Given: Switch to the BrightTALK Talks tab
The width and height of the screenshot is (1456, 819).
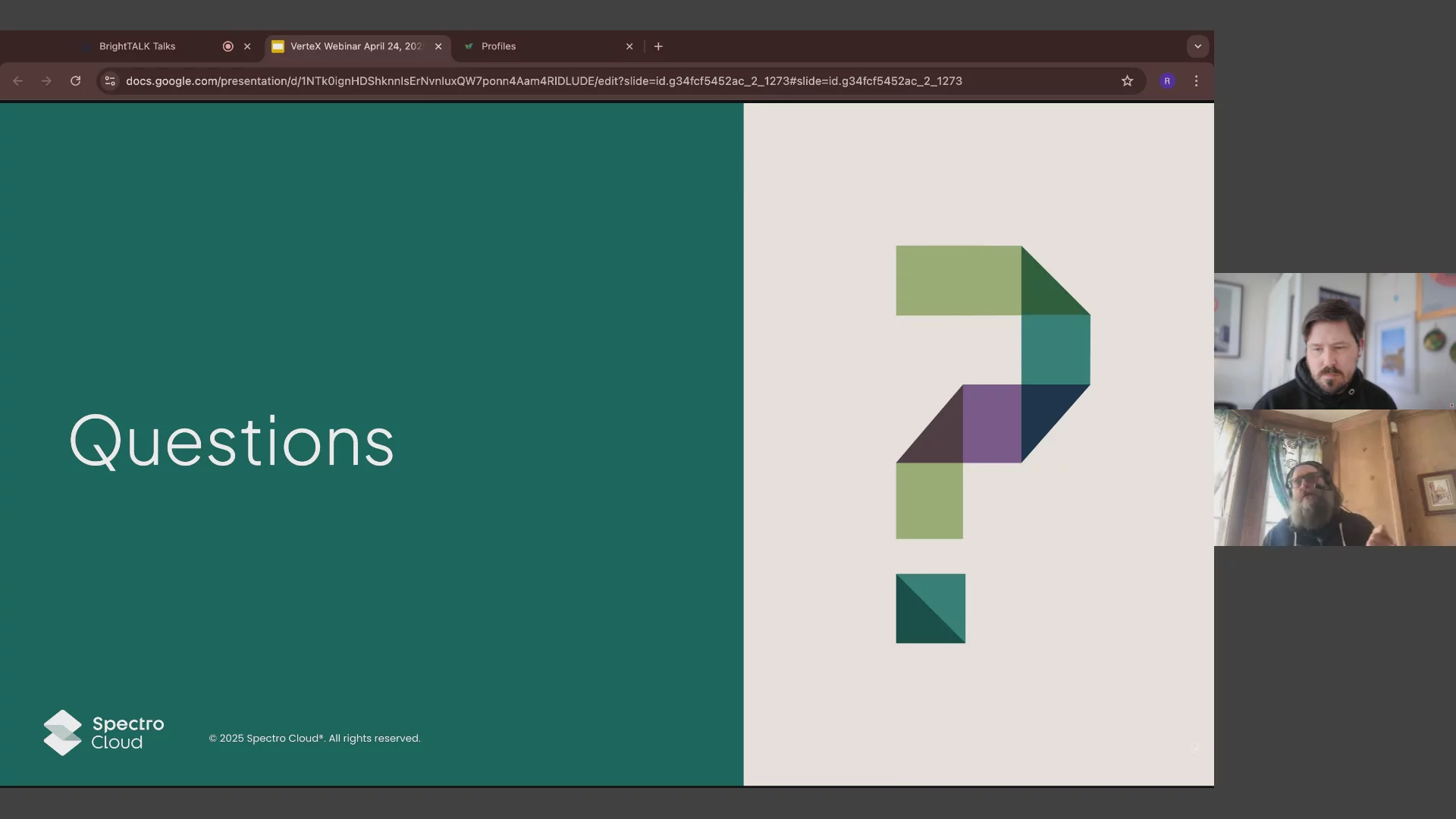Looking at the screenshot, I should [x=137, y=46].
